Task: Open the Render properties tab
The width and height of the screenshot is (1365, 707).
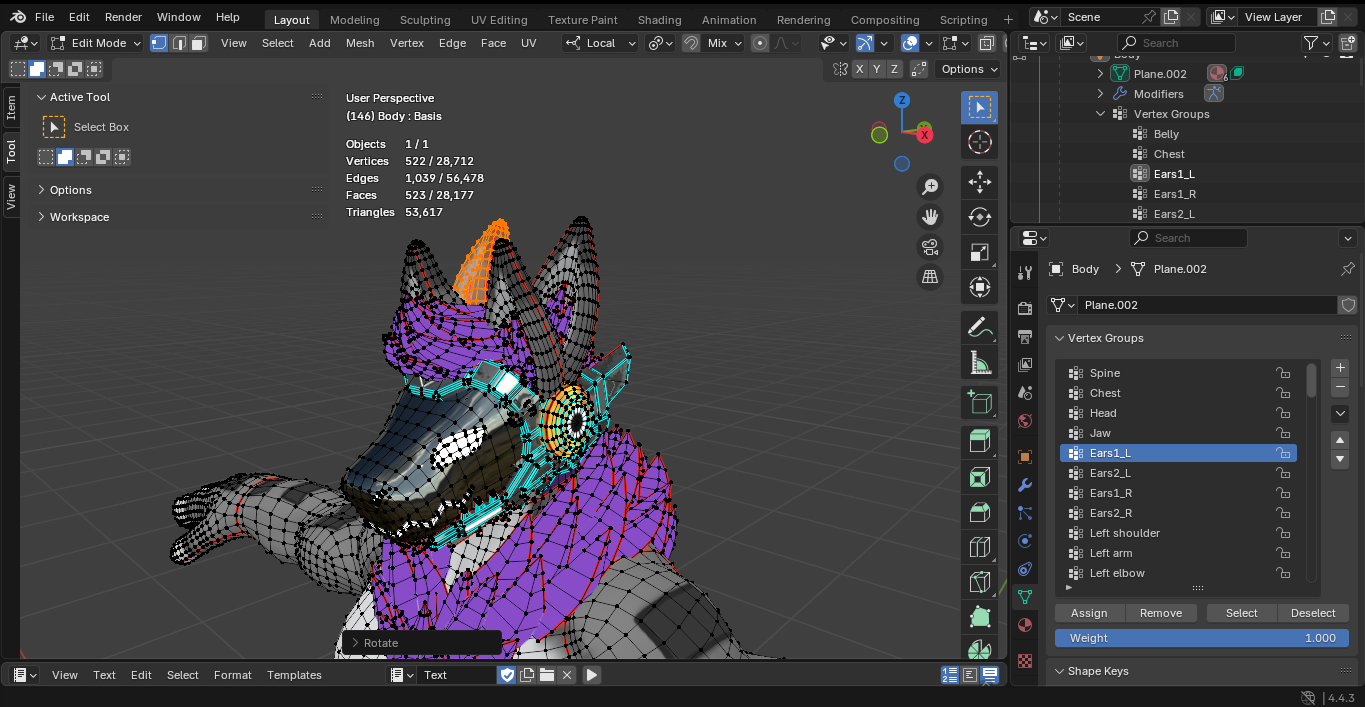Action: [1024, 308]
